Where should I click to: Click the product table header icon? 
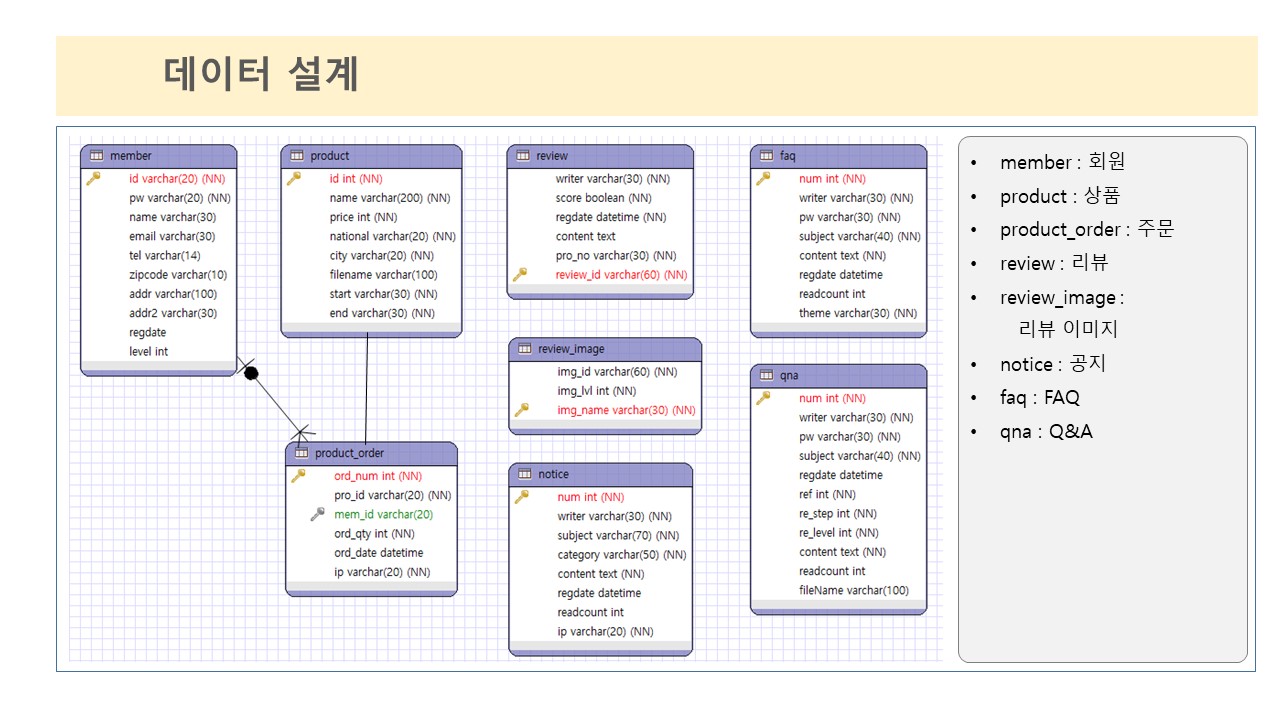point(297,156)
